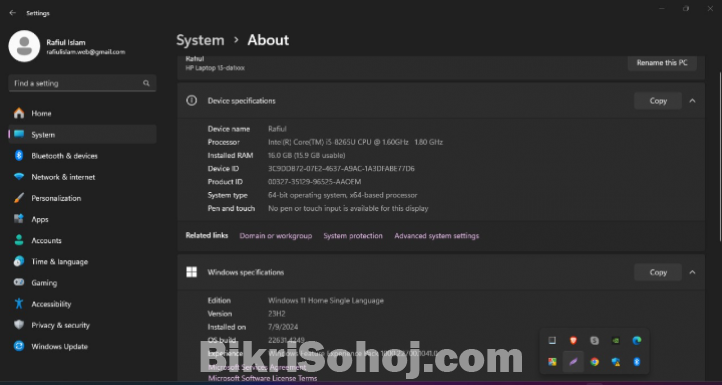
Task: Click Windows 11 Home Single Language text
Action: coord(326,300)
